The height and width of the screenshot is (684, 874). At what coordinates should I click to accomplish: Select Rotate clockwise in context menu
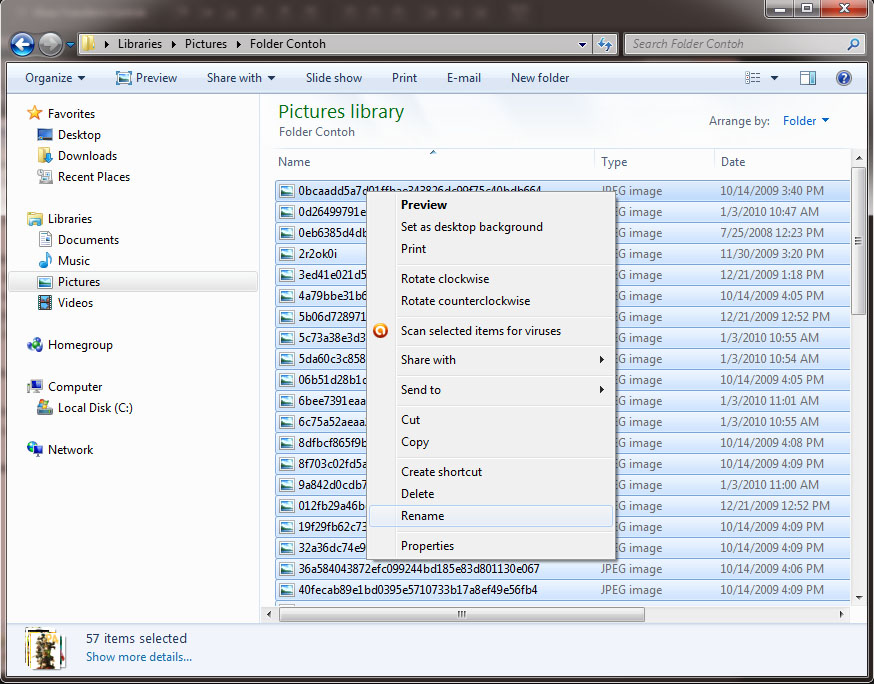click(x=445, y=279)
